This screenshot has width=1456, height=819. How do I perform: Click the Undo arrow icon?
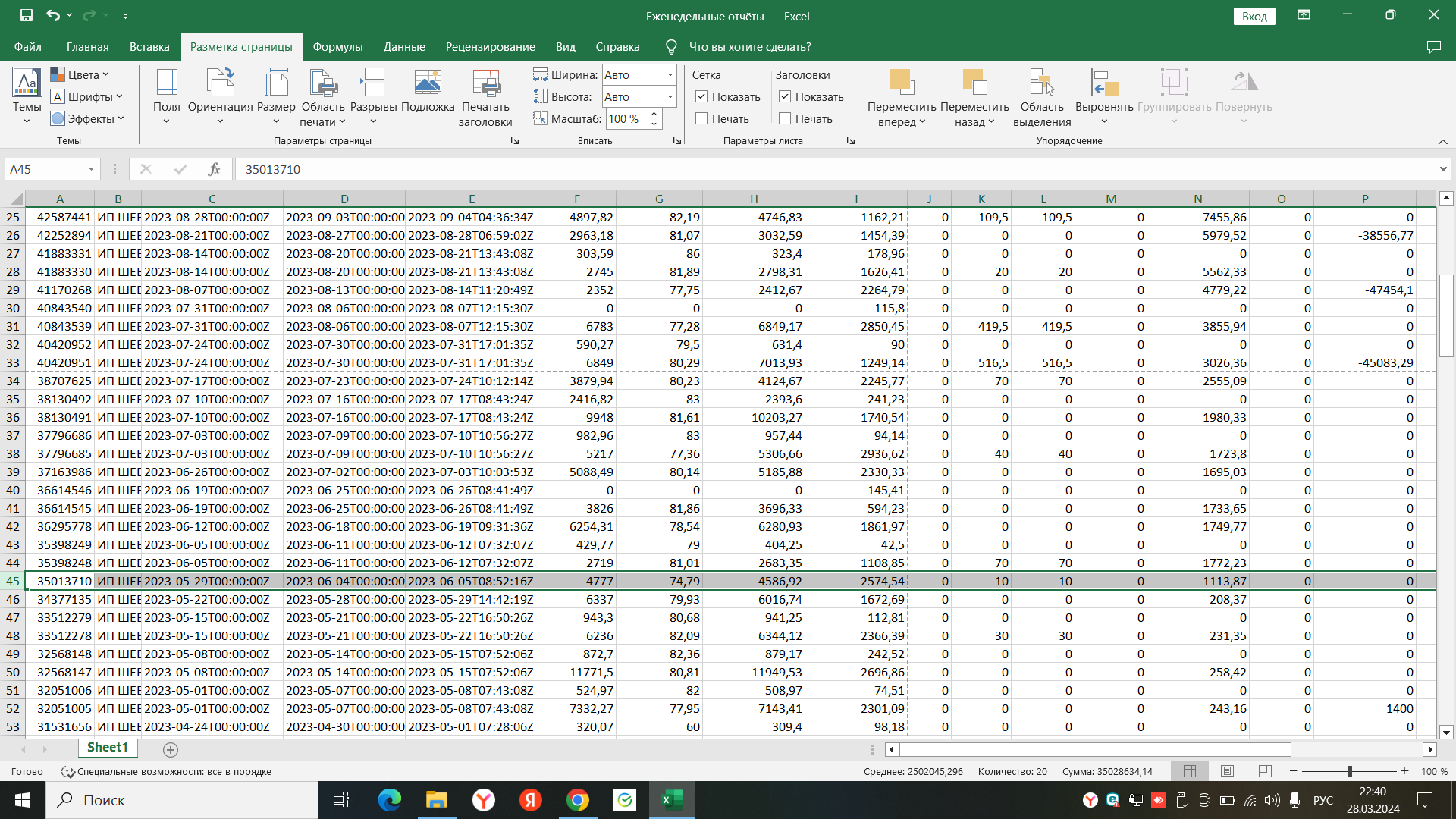point(52,15)
